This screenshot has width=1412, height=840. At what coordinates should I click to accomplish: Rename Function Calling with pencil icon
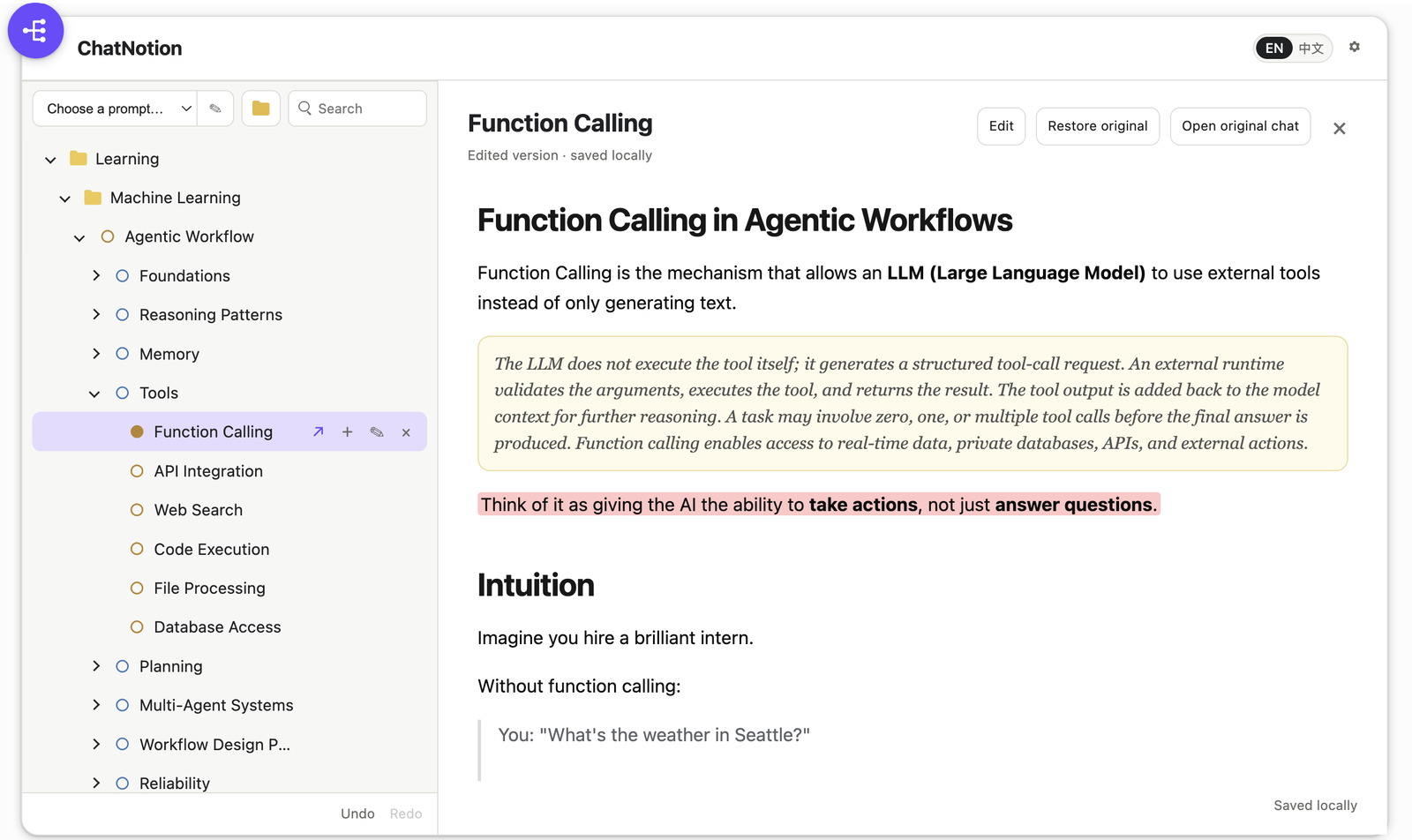pos(377,431)
